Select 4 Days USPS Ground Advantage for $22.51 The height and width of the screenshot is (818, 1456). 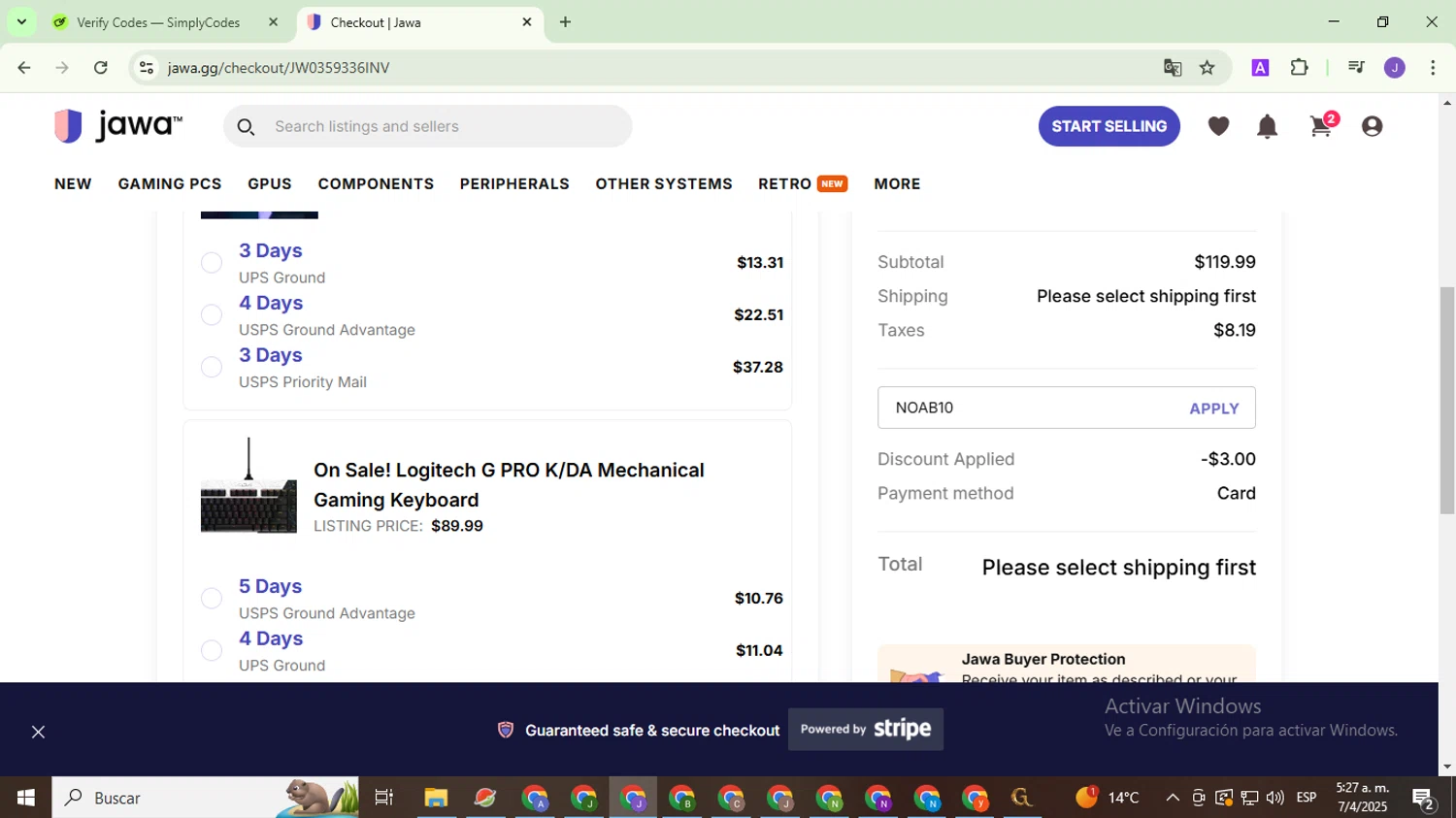212,315
